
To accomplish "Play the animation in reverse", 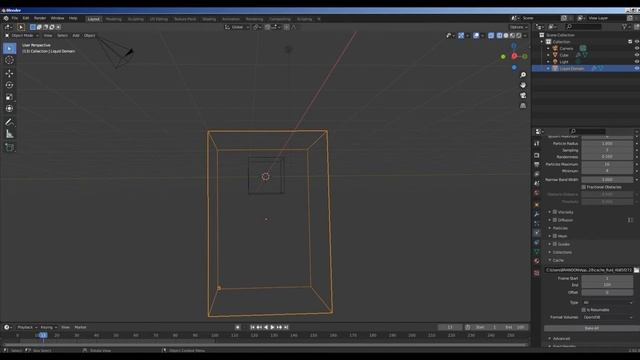I will click(x=266, y=327).
